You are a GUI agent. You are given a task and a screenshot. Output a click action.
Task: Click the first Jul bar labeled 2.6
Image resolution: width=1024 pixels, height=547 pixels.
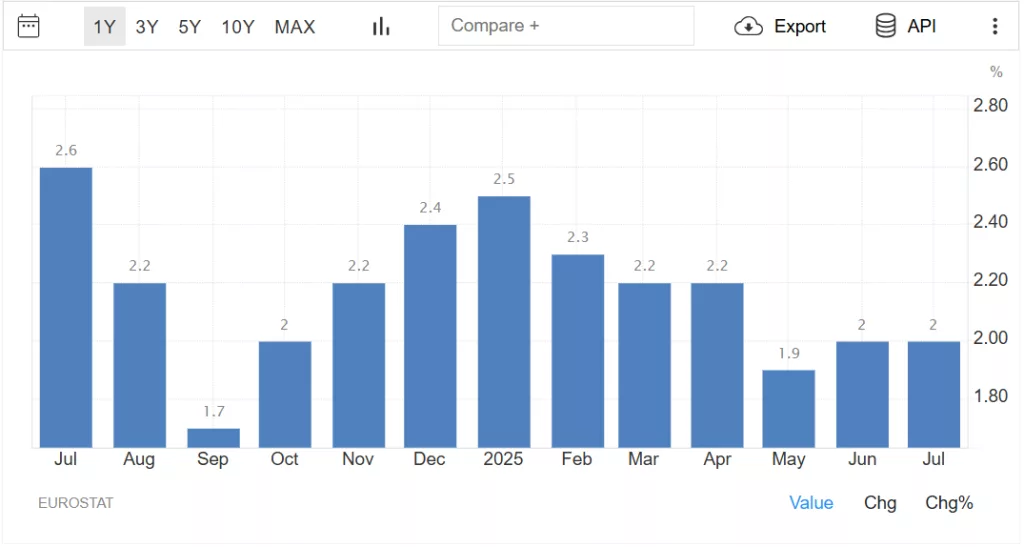pos(66,307)
